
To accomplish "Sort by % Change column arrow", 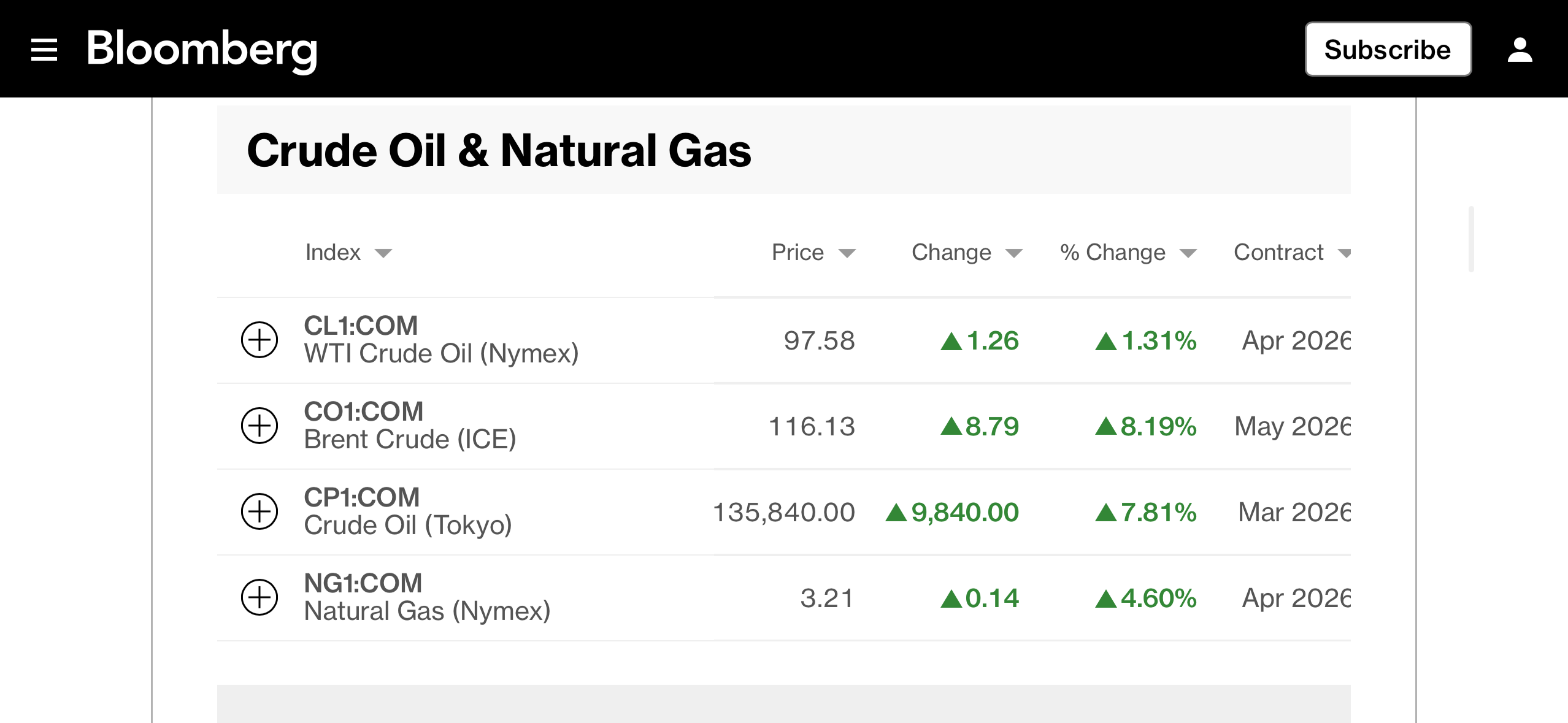I will [1188, 253].
